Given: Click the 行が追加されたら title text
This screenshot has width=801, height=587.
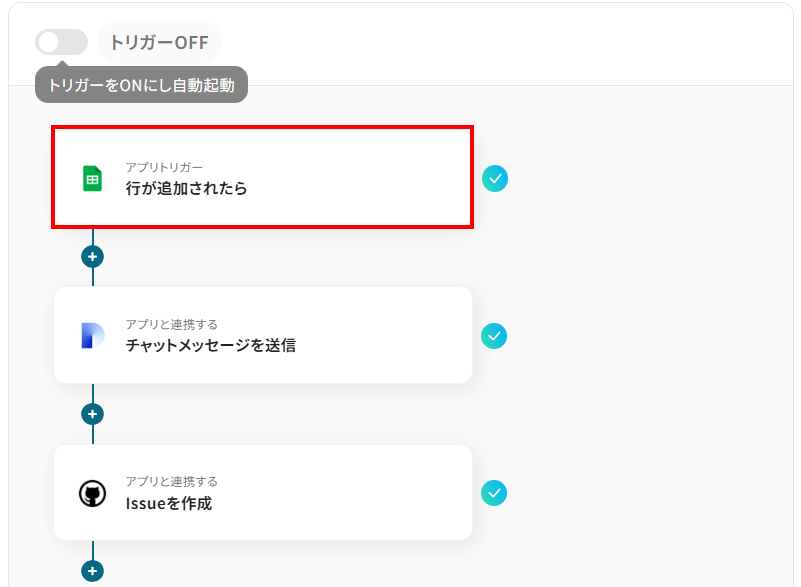Looking at the screenshot, I should tap(186, 188).
